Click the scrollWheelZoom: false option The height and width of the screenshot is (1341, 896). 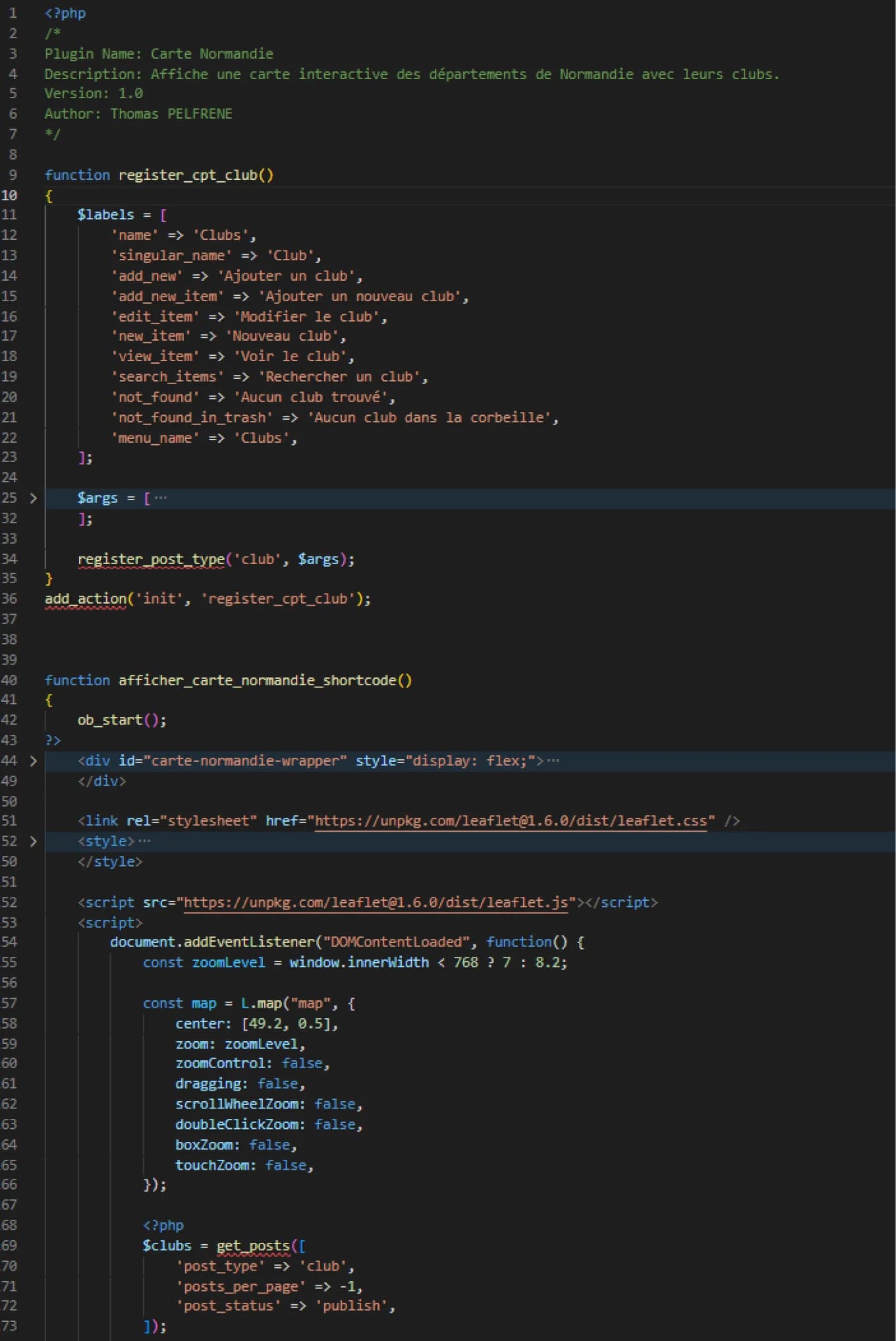tap(269, 1104)
